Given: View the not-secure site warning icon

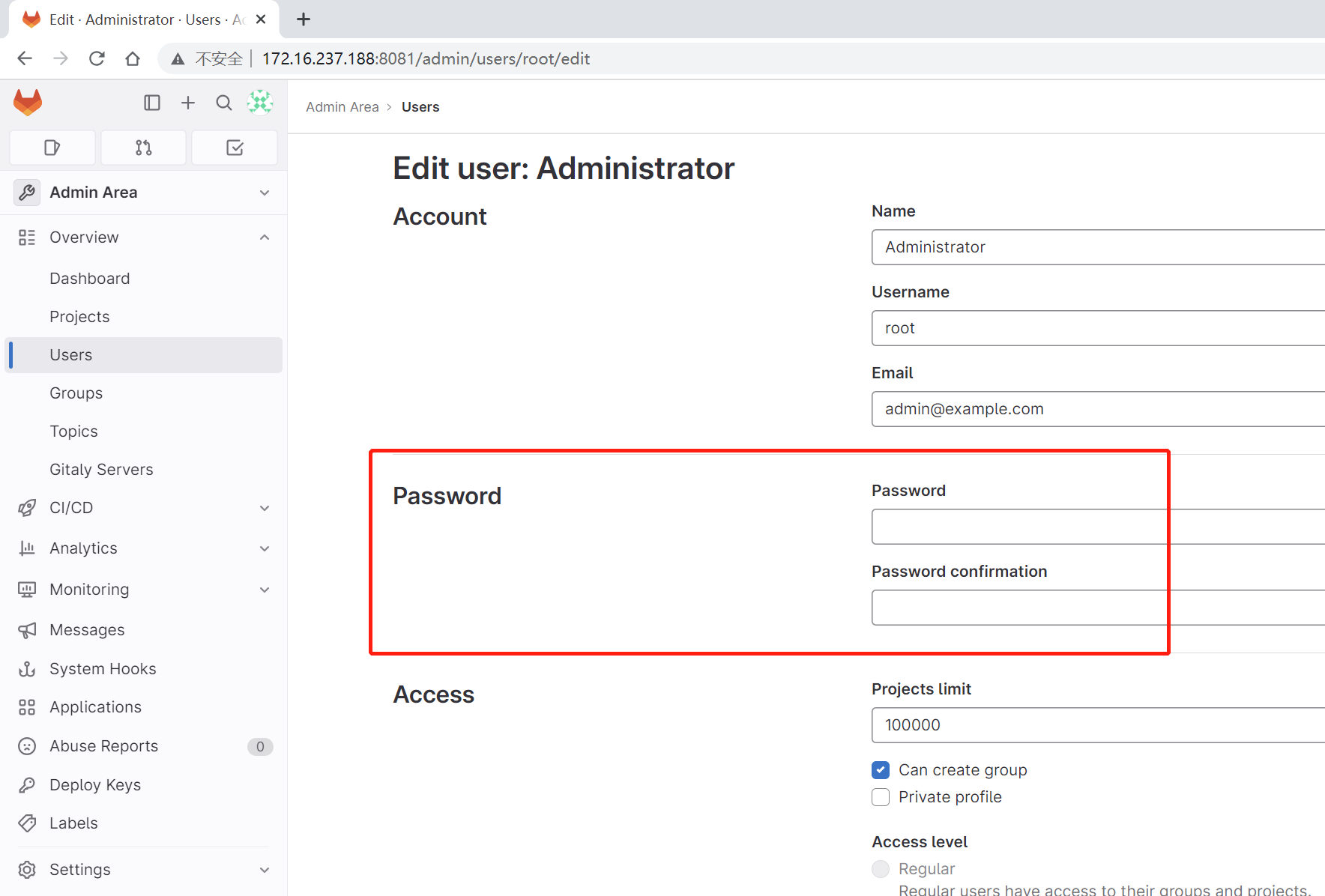Looking at the screenshot, I should click(x=178, y=59).
